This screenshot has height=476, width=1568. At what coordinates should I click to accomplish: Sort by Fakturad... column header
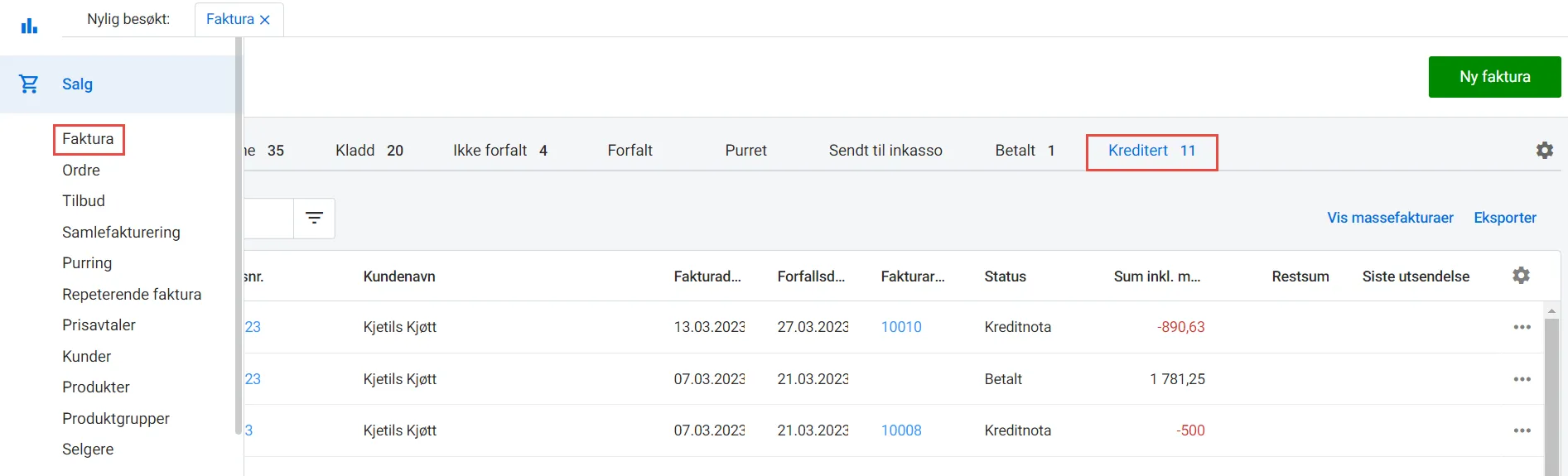tap(707, 276)
